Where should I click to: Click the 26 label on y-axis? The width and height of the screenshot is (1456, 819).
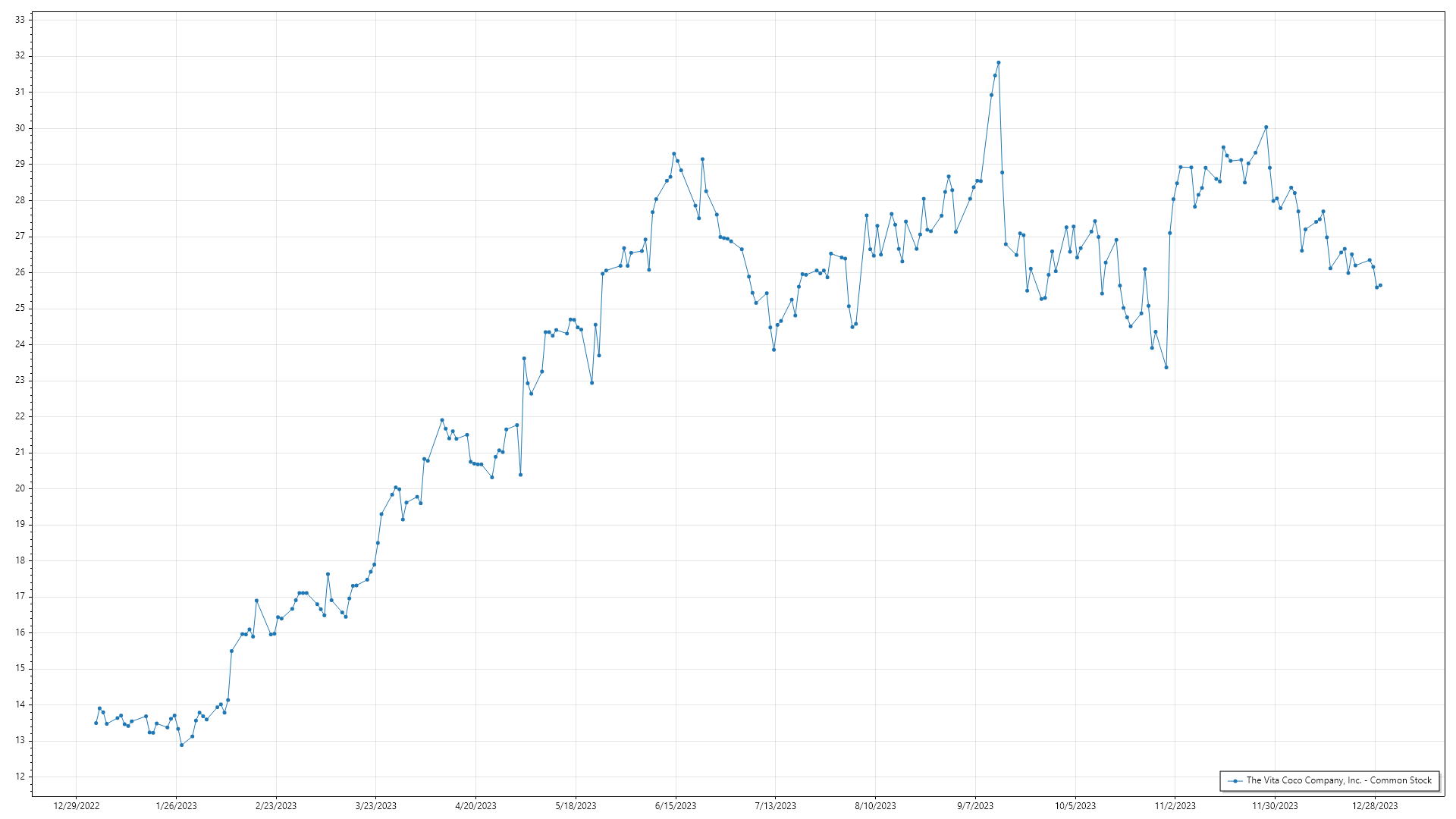tap(20, 272)
